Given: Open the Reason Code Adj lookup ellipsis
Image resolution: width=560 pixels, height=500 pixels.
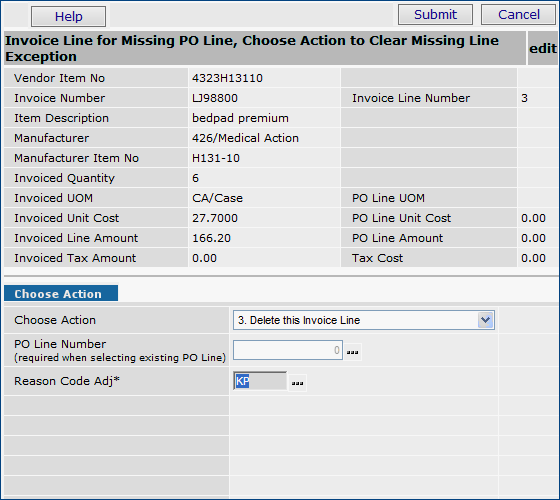Looking at the screenshot, I should tap(298, 383).
